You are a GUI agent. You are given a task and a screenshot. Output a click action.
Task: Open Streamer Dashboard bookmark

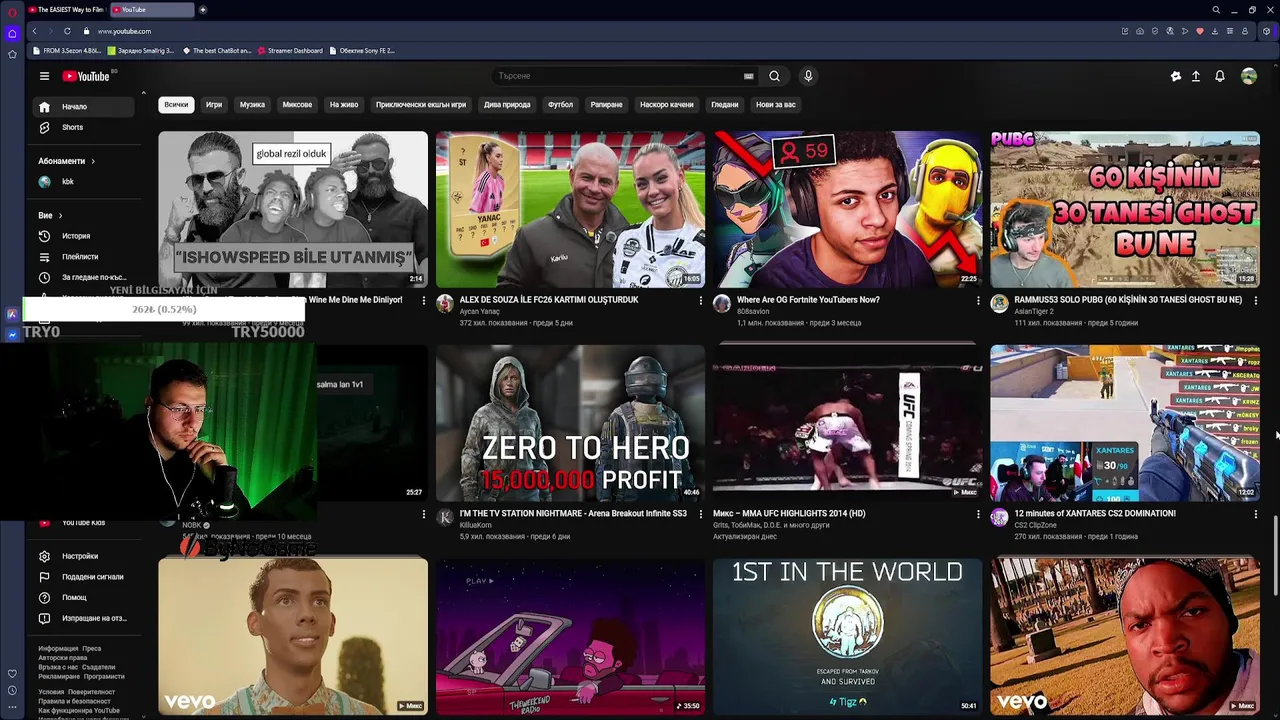click(290, 50)
